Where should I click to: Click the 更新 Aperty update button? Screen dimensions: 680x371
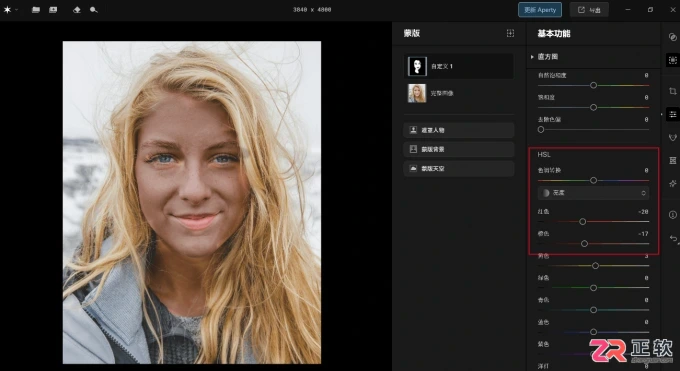[x=540, y=10]
